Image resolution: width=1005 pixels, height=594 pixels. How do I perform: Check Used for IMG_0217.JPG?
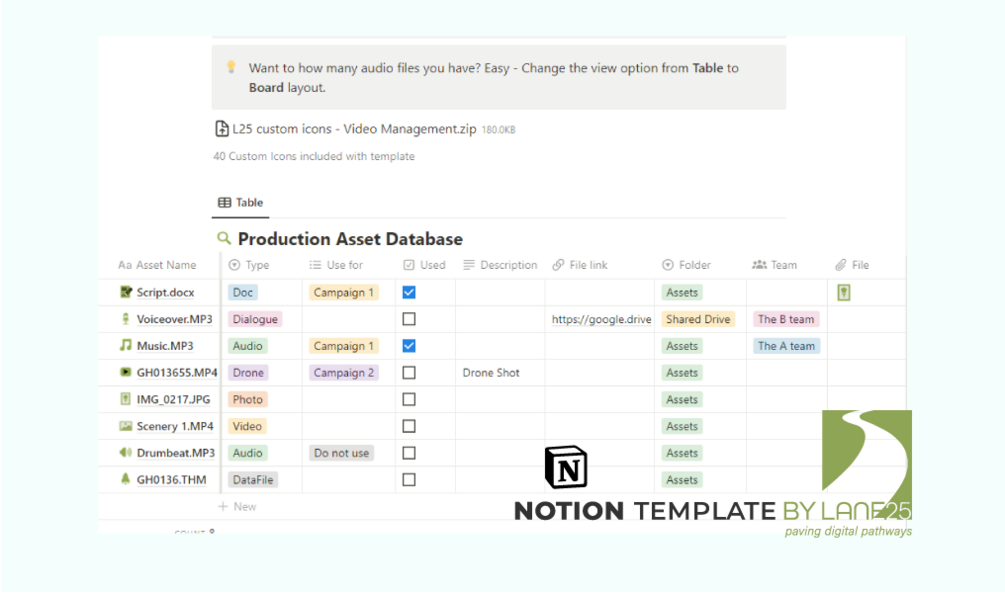tap(409, 399)
